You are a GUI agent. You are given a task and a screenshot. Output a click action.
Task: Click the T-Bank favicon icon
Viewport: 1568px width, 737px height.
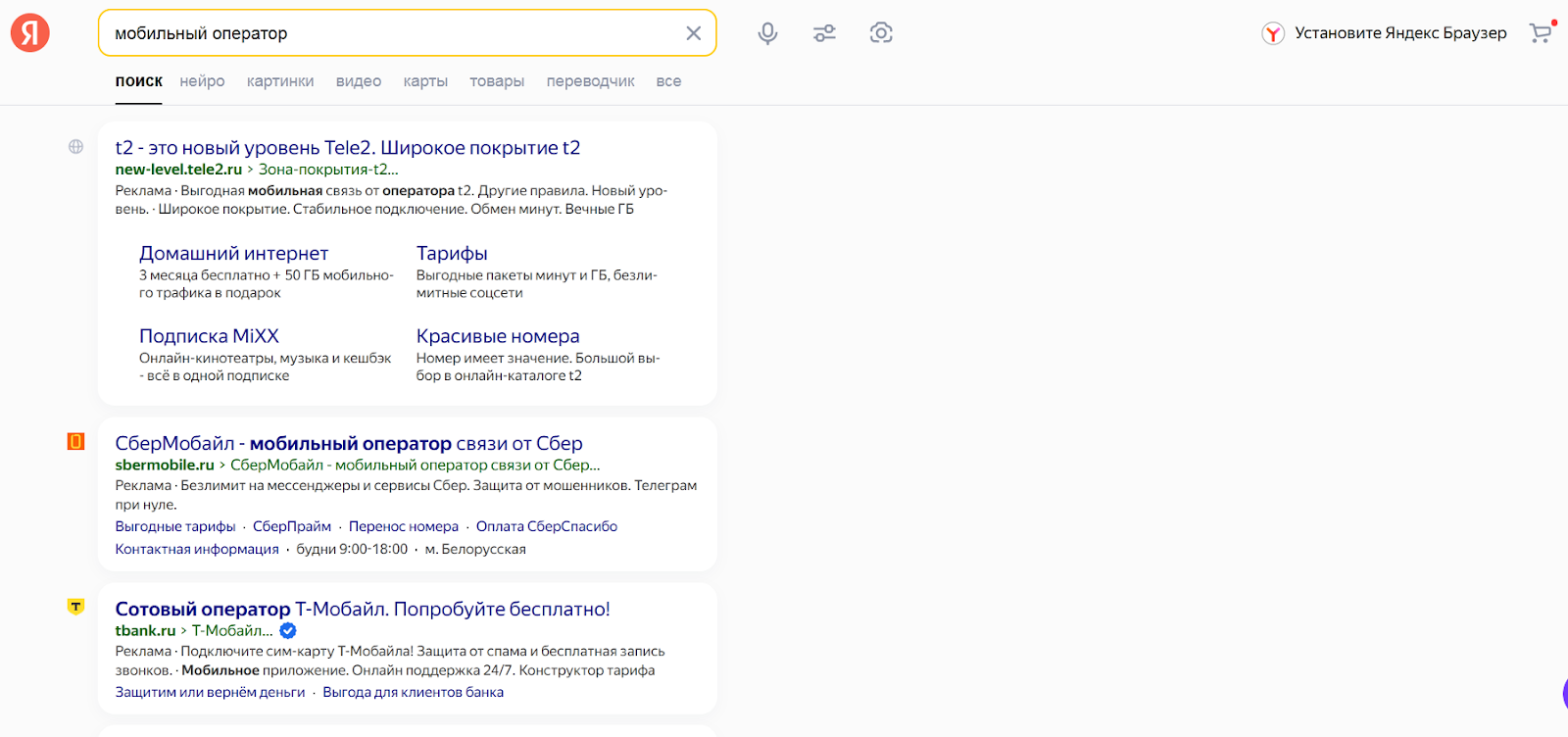[75, 608]
